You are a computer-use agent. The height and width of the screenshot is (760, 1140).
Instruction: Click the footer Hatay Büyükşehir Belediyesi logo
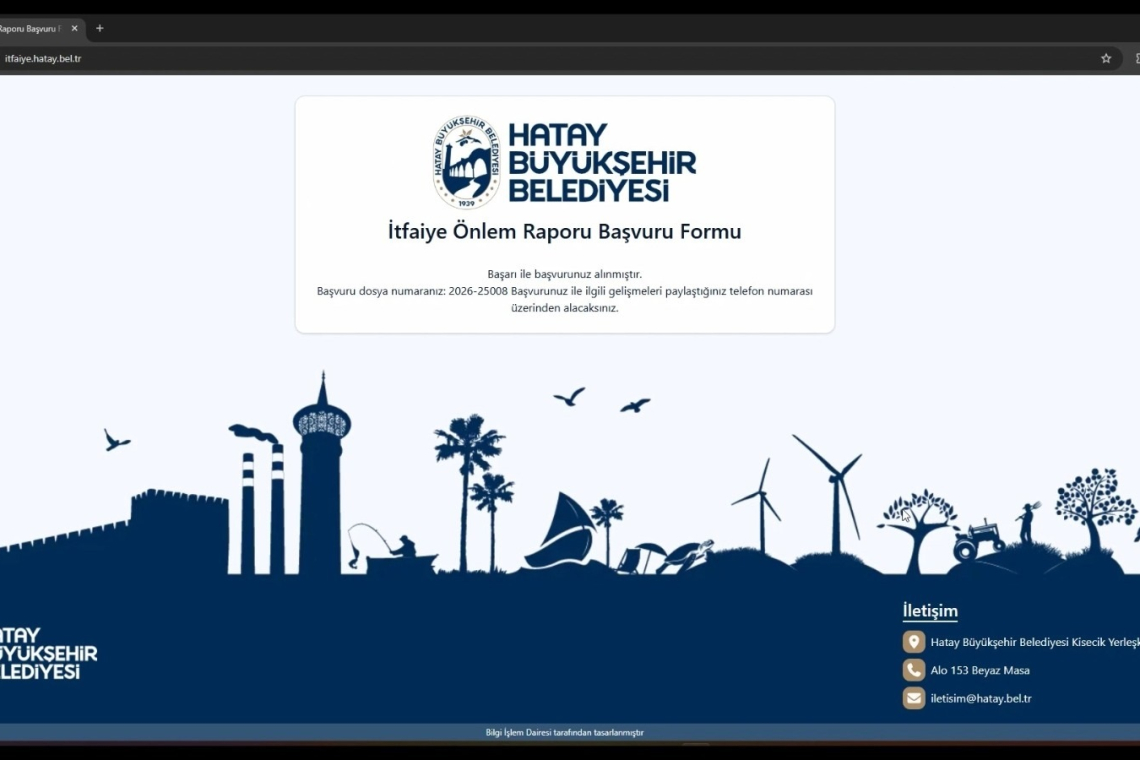[48, 653]
